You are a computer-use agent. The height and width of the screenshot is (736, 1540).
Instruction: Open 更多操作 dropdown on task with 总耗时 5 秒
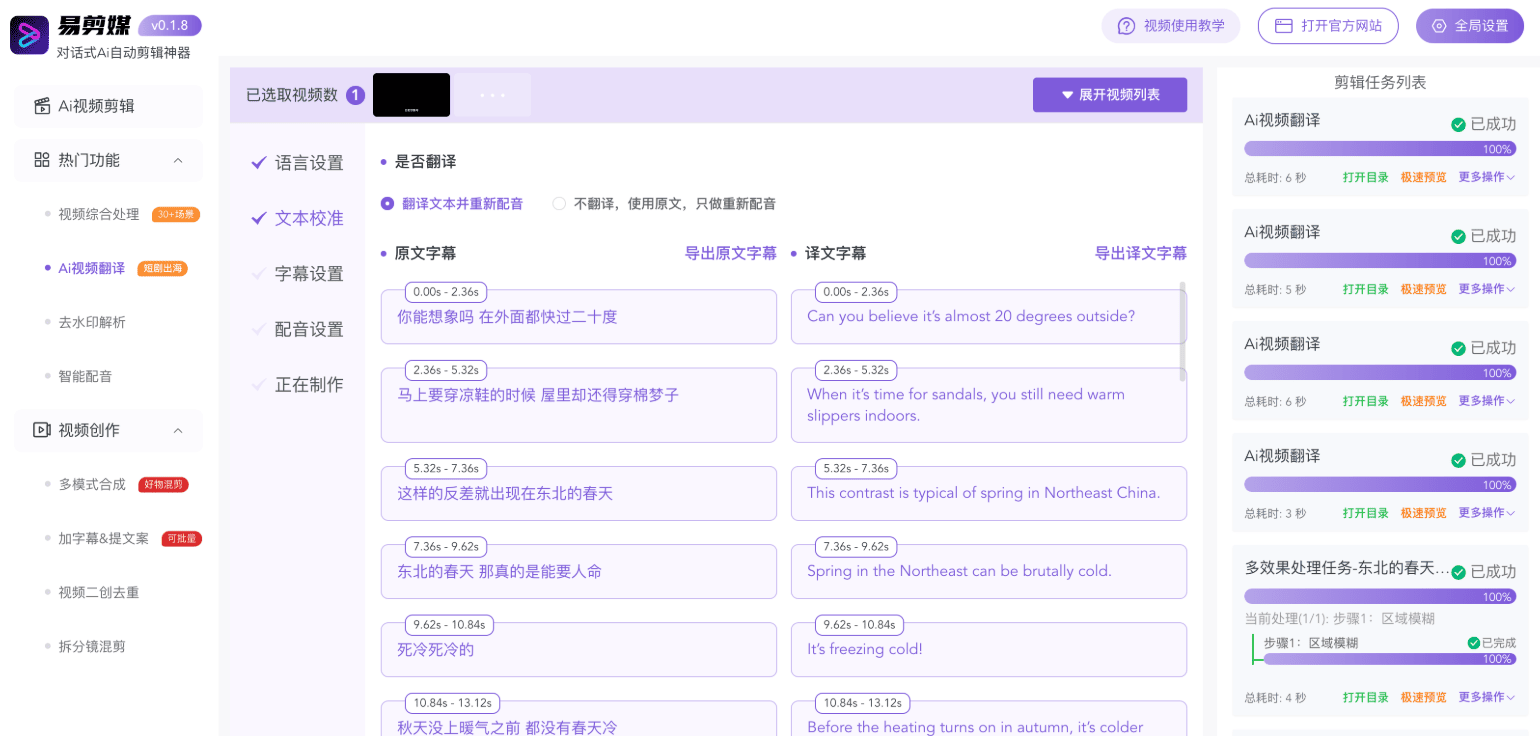coord(1486,289)
